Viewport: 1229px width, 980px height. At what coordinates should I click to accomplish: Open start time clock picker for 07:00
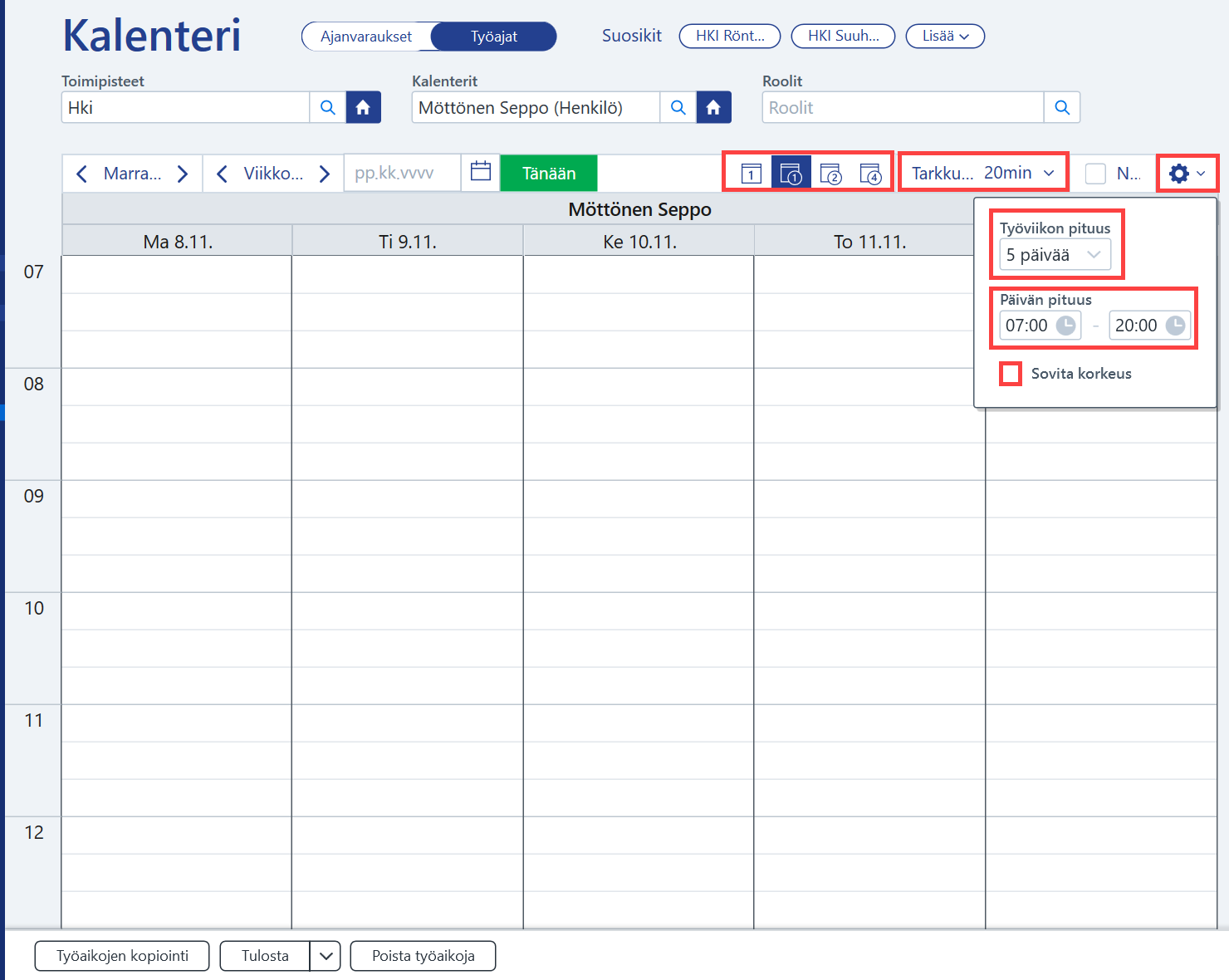coord(1065,326)
